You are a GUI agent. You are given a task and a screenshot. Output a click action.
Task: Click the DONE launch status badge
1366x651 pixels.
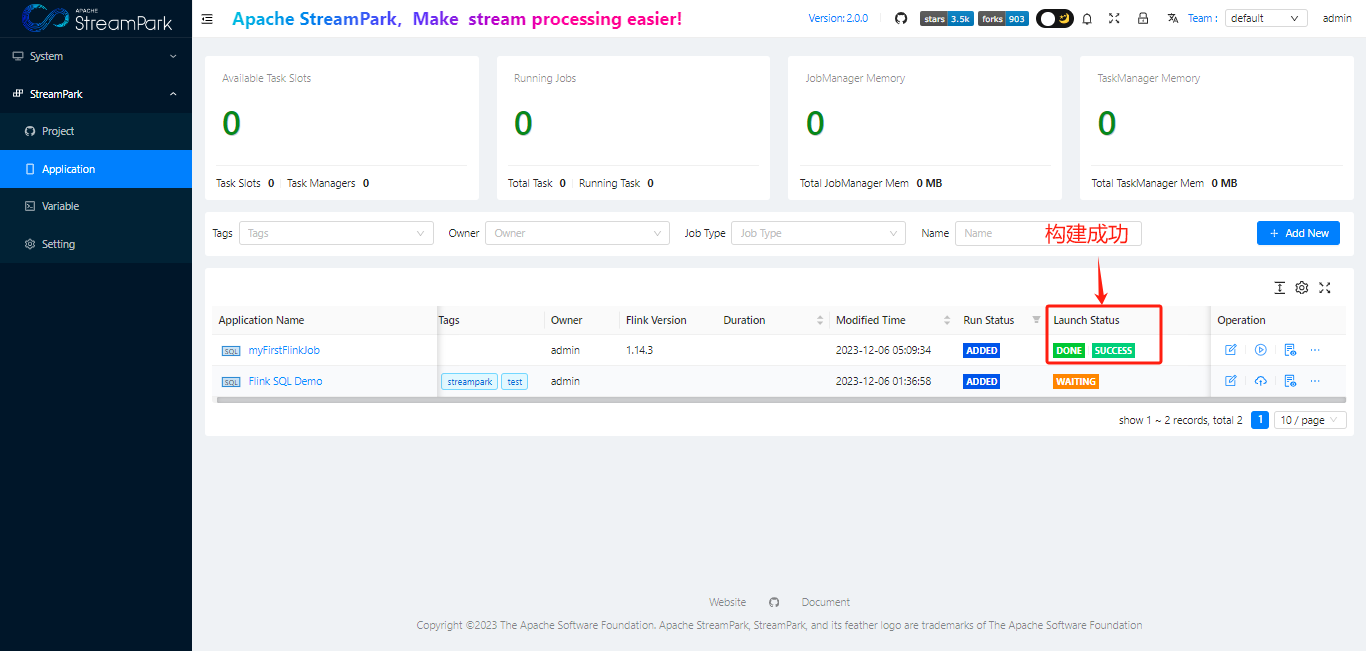1069,350
